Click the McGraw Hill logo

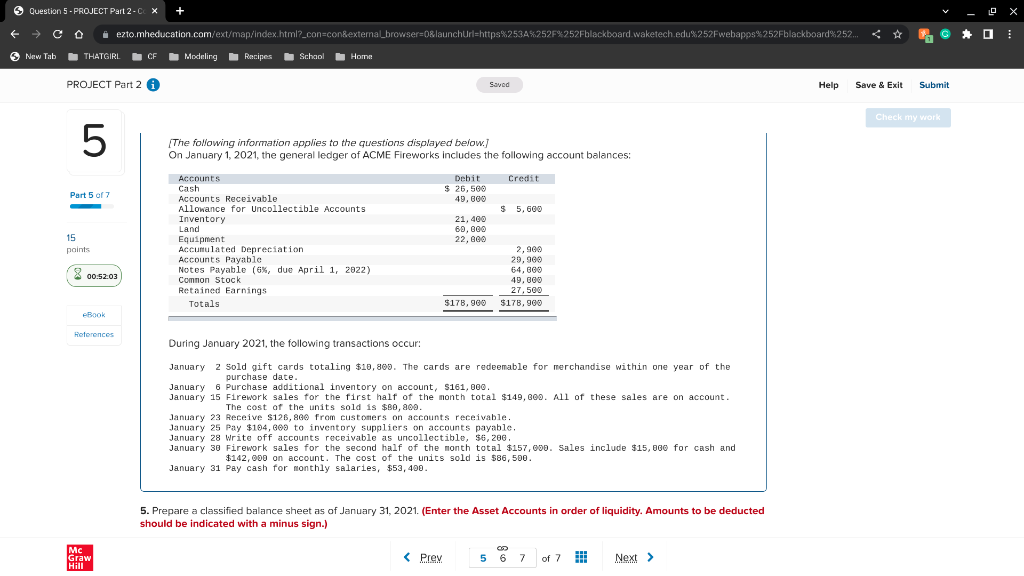pyautogui.click(x=78, y=558)
